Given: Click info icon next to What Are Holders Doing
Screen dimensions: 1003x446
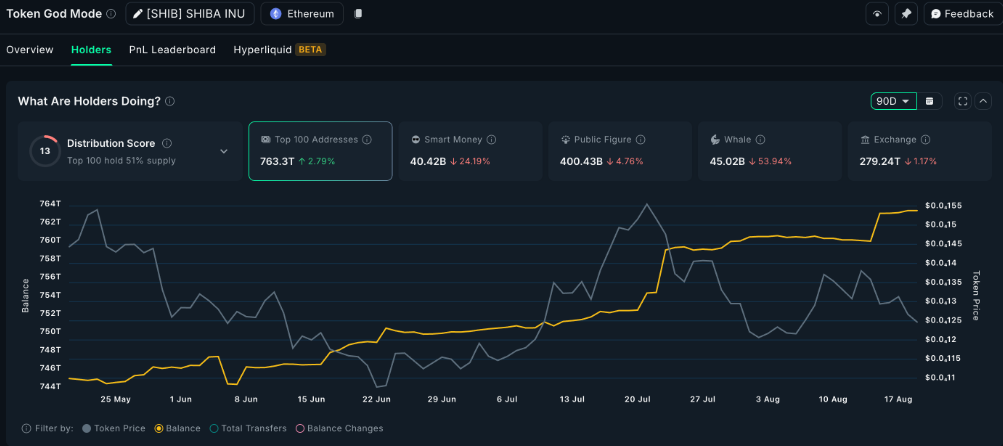Looking at the screenshot, I should 170,101.
